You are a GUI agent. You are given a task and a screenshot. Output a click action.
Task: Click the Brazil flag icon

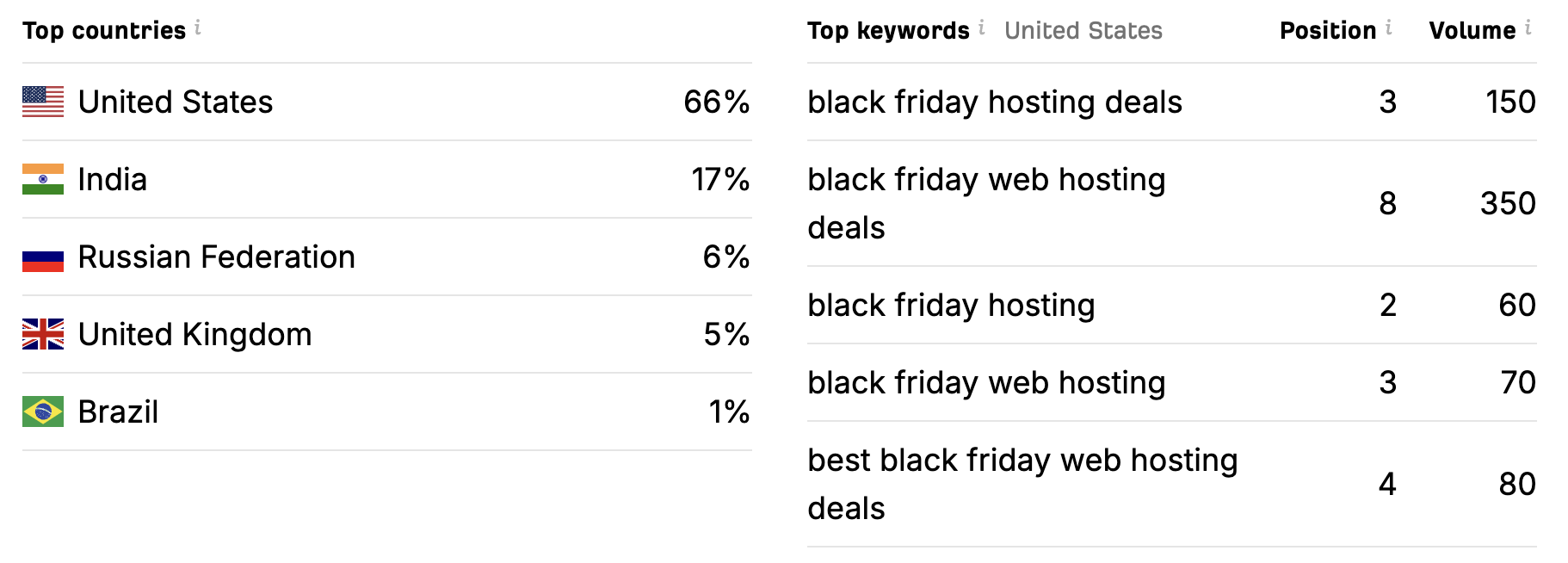point(43,411)
